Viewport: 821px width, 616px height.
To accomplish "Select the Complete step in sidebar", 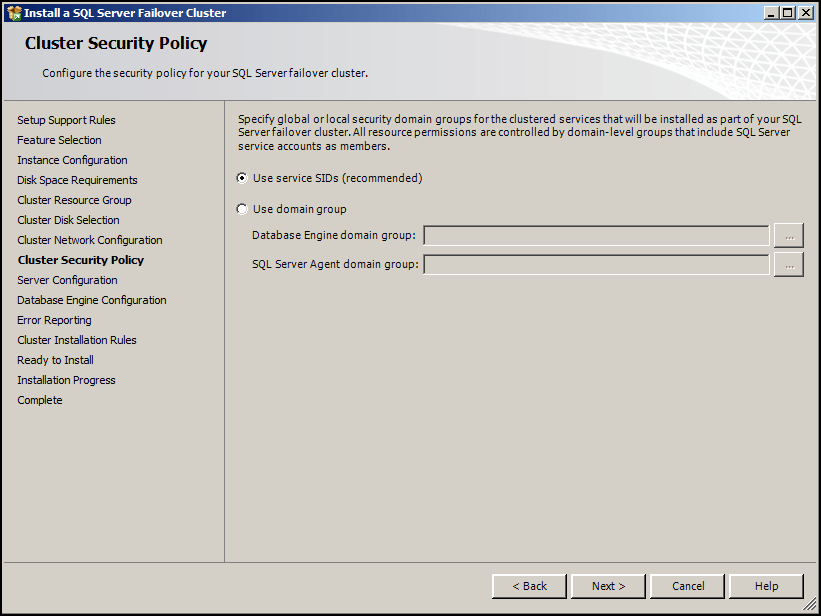I will [x=39, y=400].
